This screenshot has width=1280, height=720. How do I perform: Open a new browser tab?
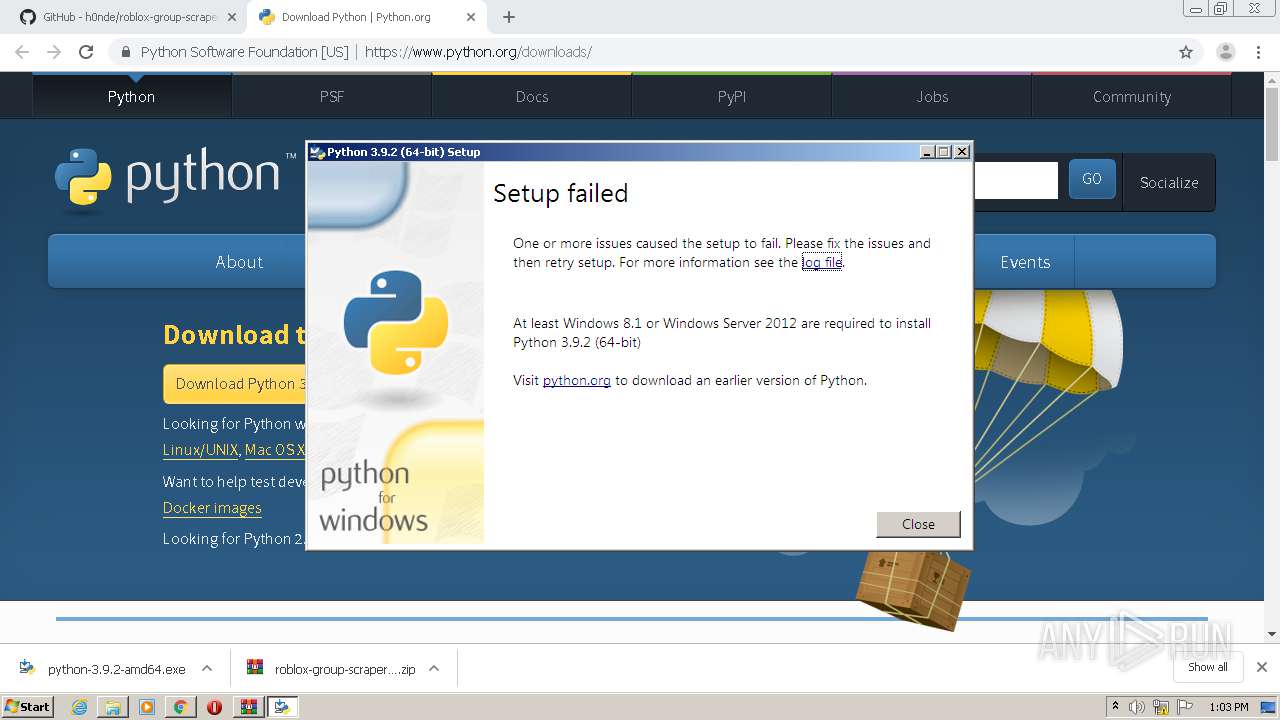click(509, 17)
